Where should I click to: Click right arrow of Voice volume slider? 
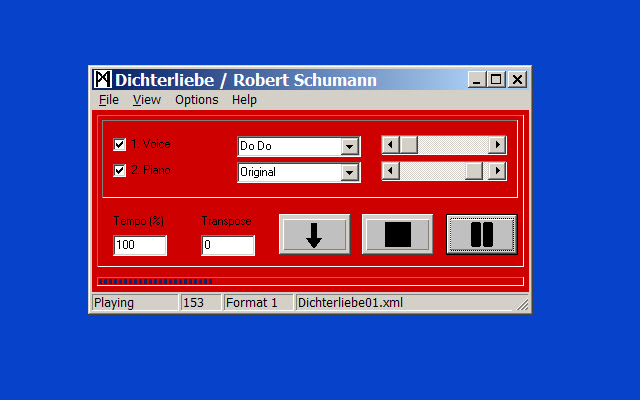click(x=497, y=145)
